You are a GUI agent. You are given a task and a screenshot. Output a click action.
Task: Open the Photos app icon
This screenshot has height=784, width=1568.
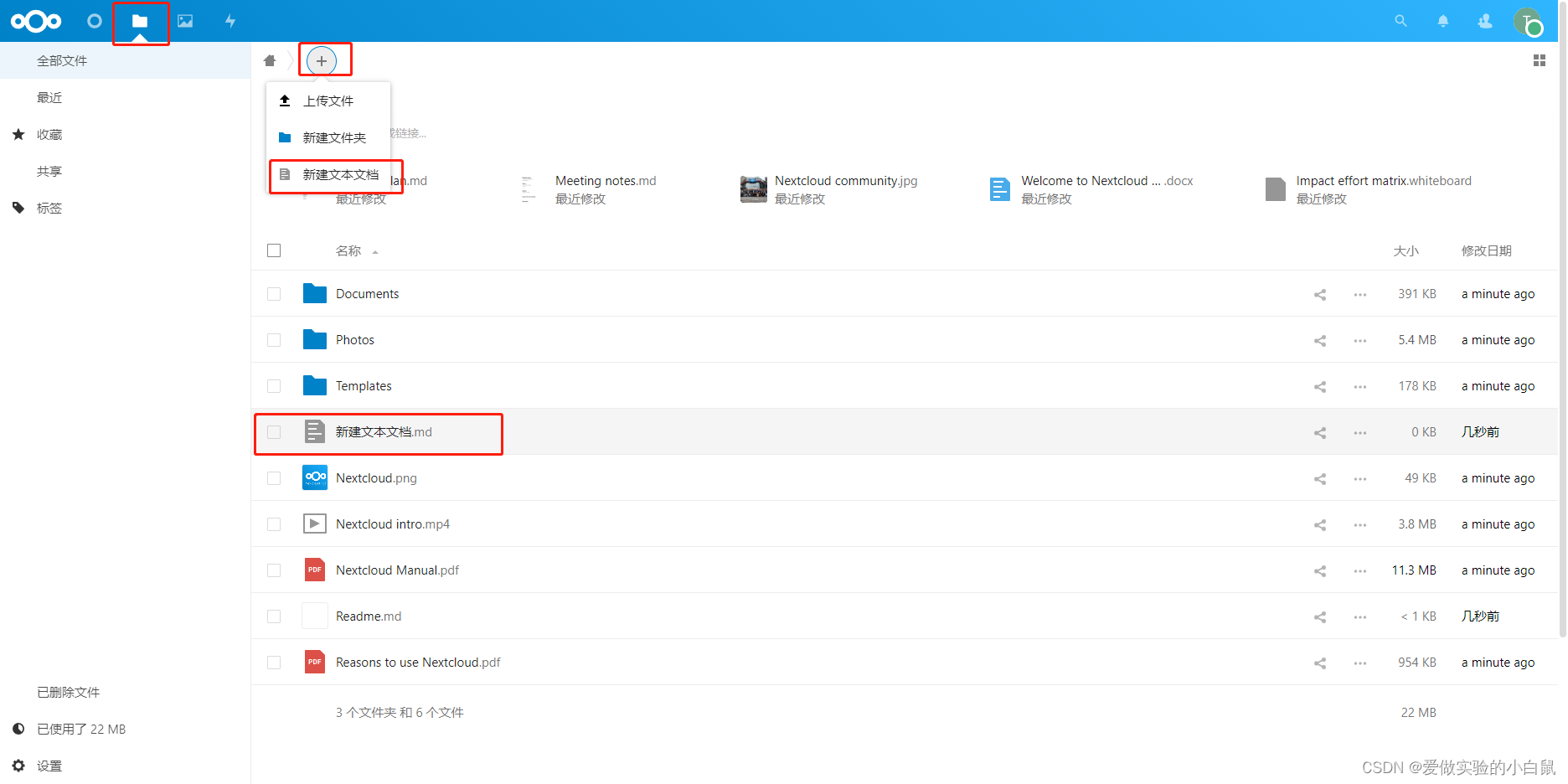185,21
